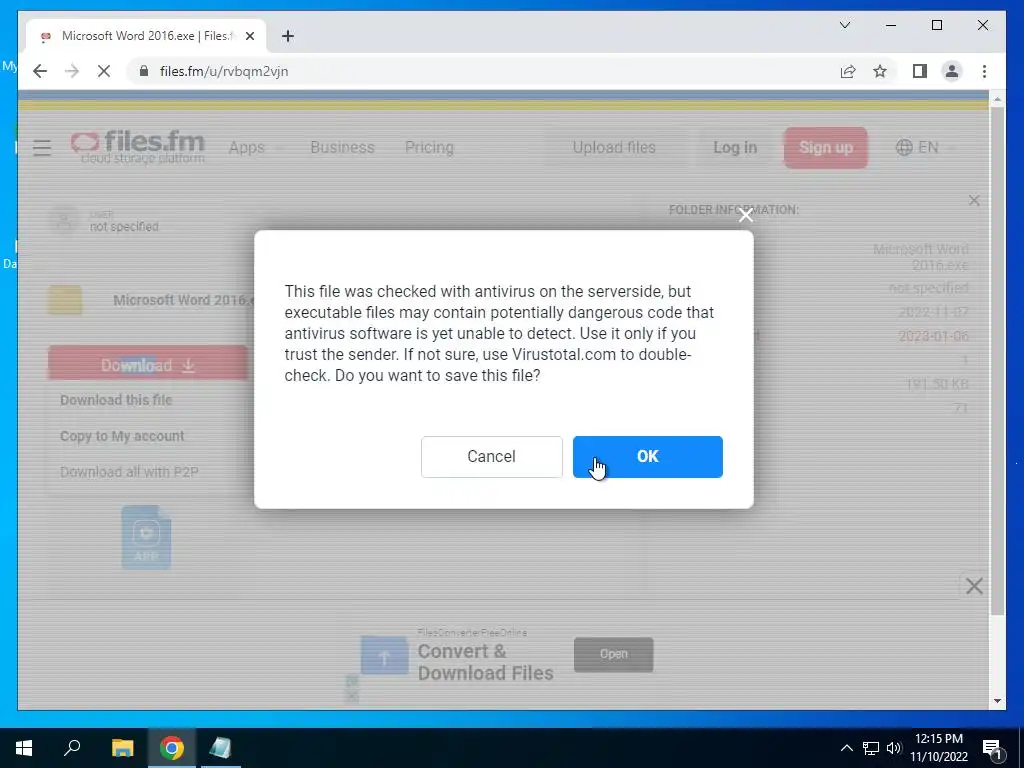The height and width of the screenshot is (768, 1024).
Task: Close the bottom advertisement banner
Action: (x=974, y=586)
